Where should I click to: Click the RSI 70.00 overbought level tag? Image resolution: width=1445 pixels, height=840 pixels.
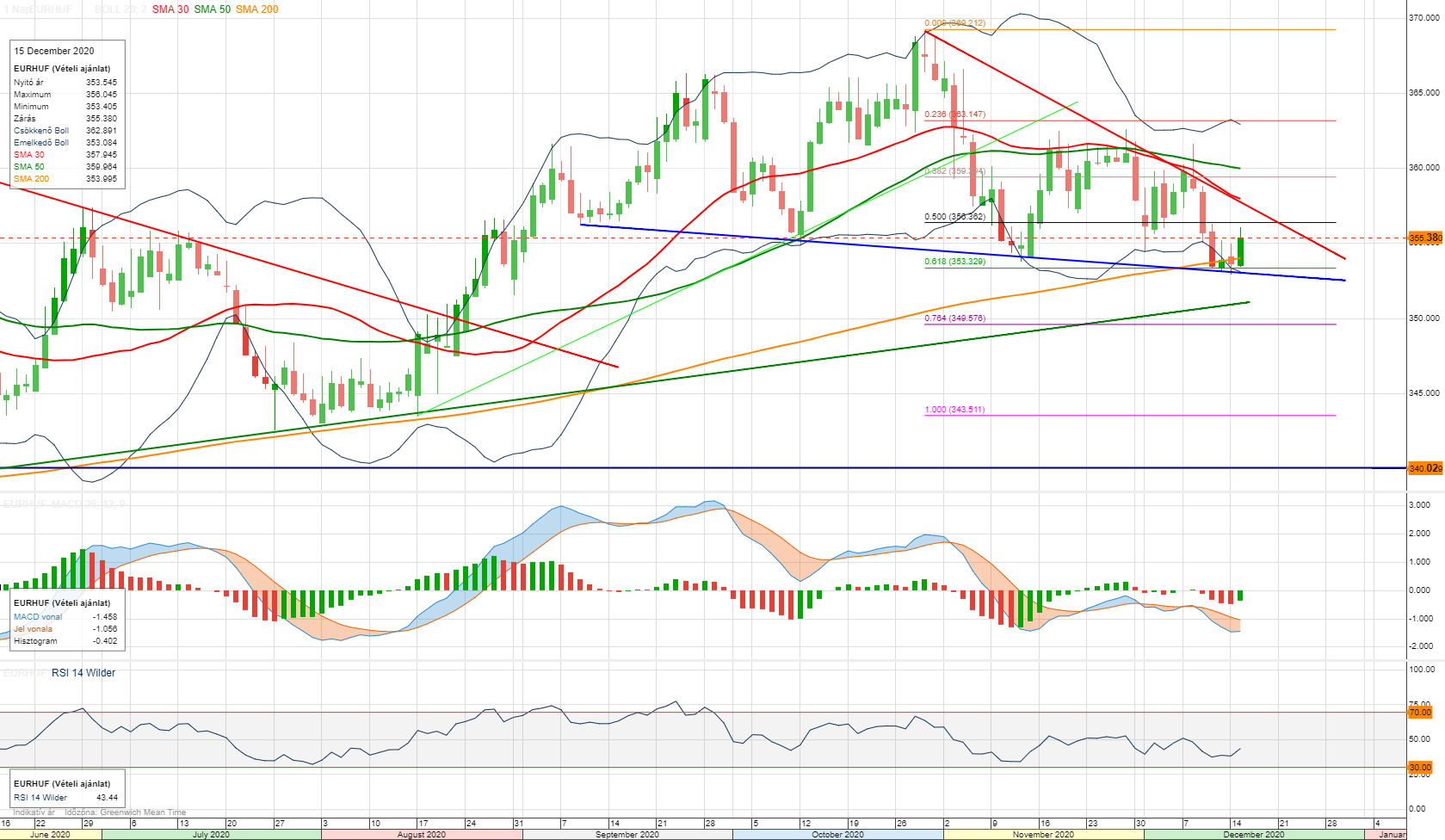pos(1419,713)
